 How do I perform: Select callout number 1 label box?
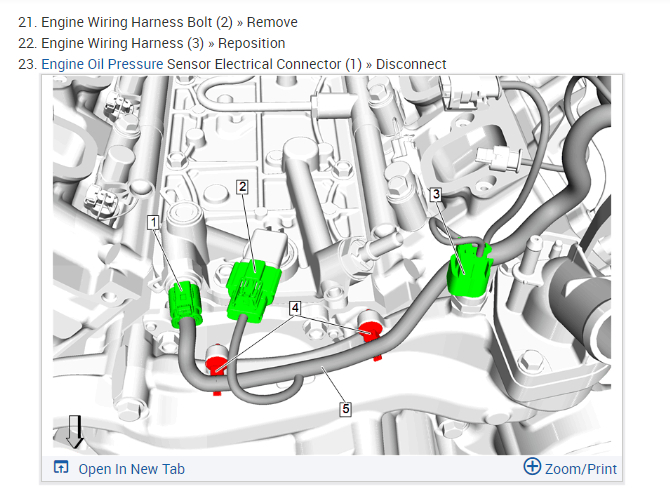[x=153, y=222]
